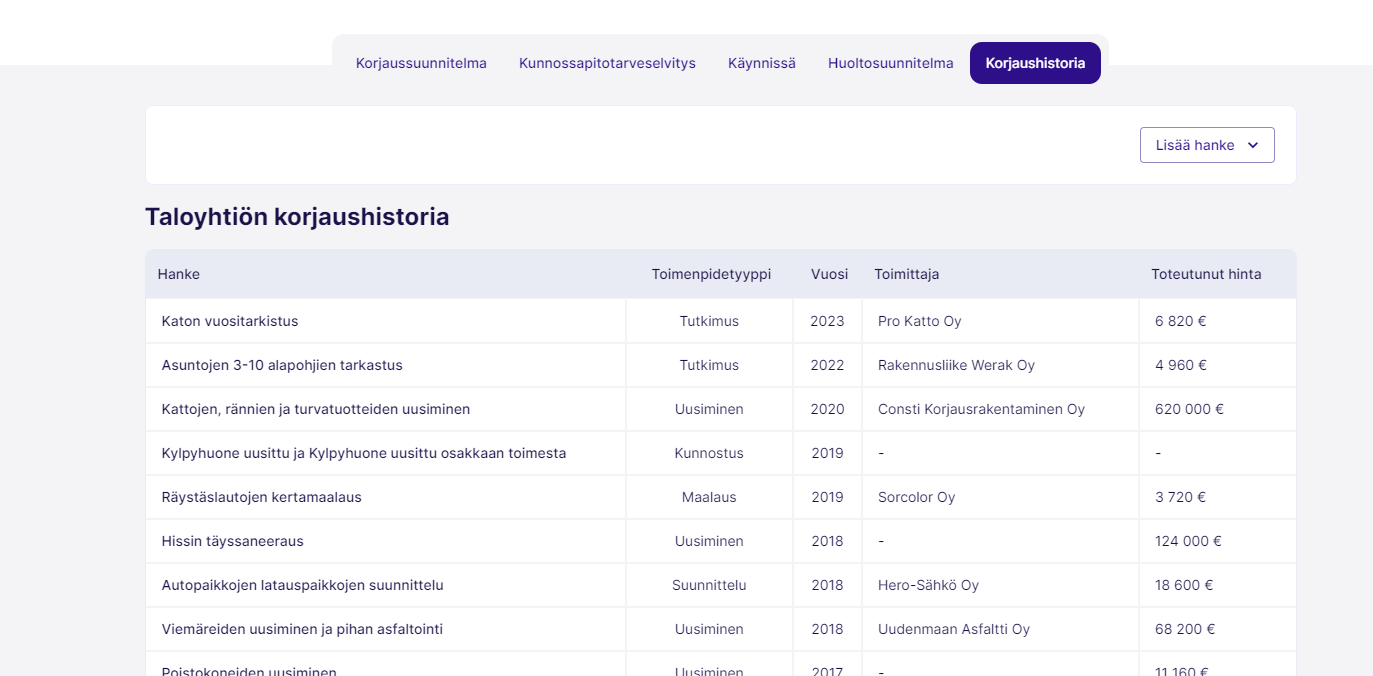
Task: Open the Hissin täyssaneeraus project
Action: (x=232, y=541)
